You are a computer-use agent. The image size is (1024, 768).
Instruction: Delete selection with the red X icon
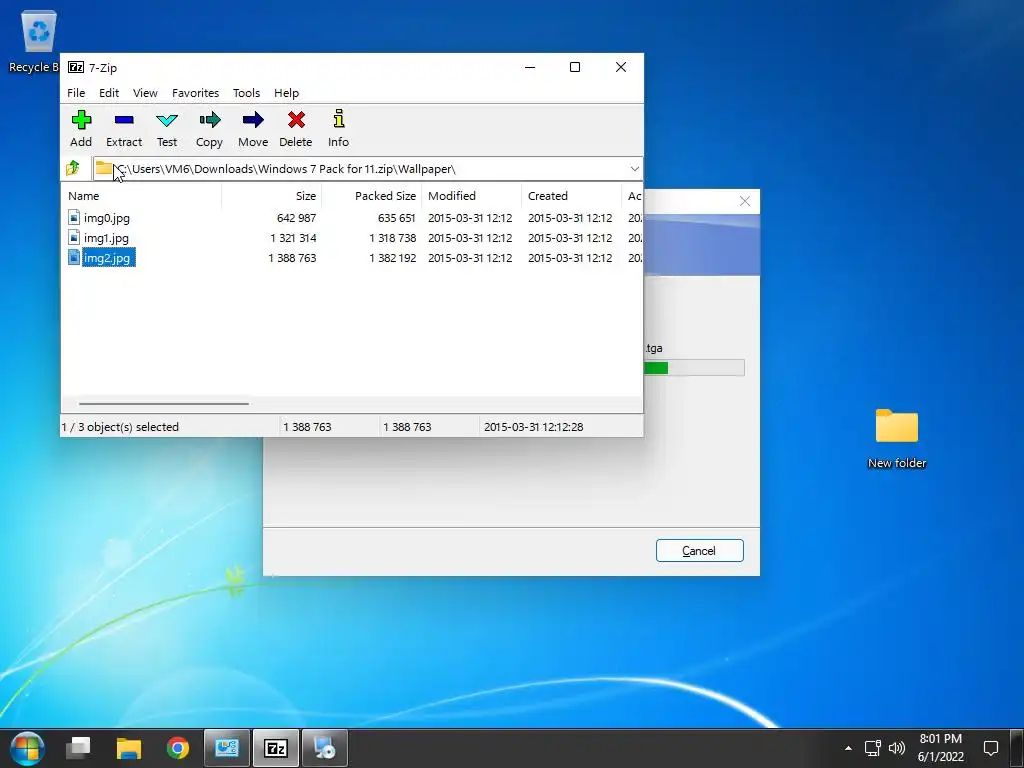pos(296,120)
